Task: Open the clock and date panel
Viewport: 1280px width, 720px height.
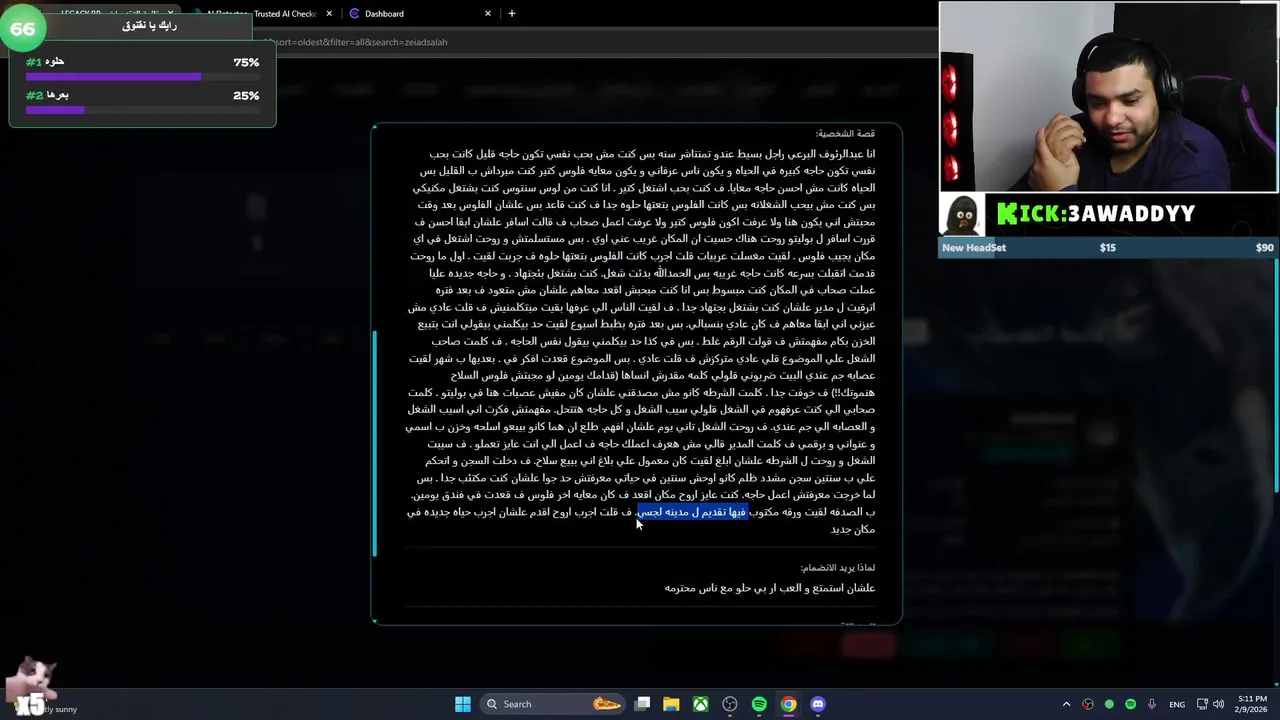Action: tap(1251, 704)
